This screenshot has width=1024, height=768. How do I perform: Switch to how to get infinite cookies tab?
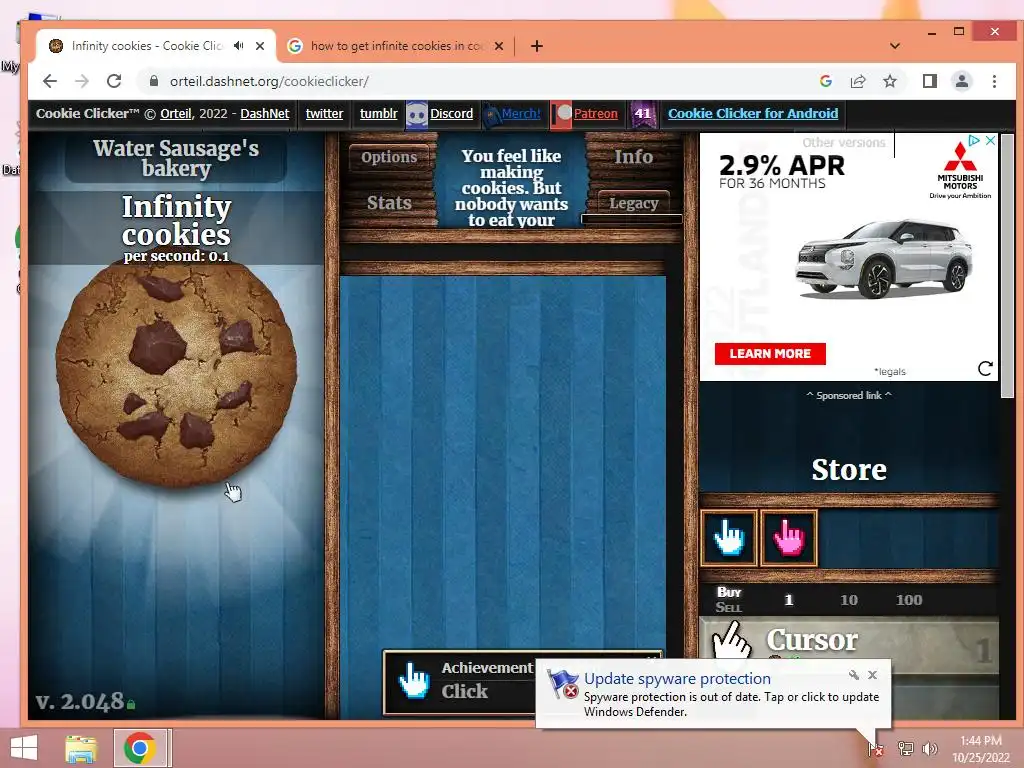(397, 46)
